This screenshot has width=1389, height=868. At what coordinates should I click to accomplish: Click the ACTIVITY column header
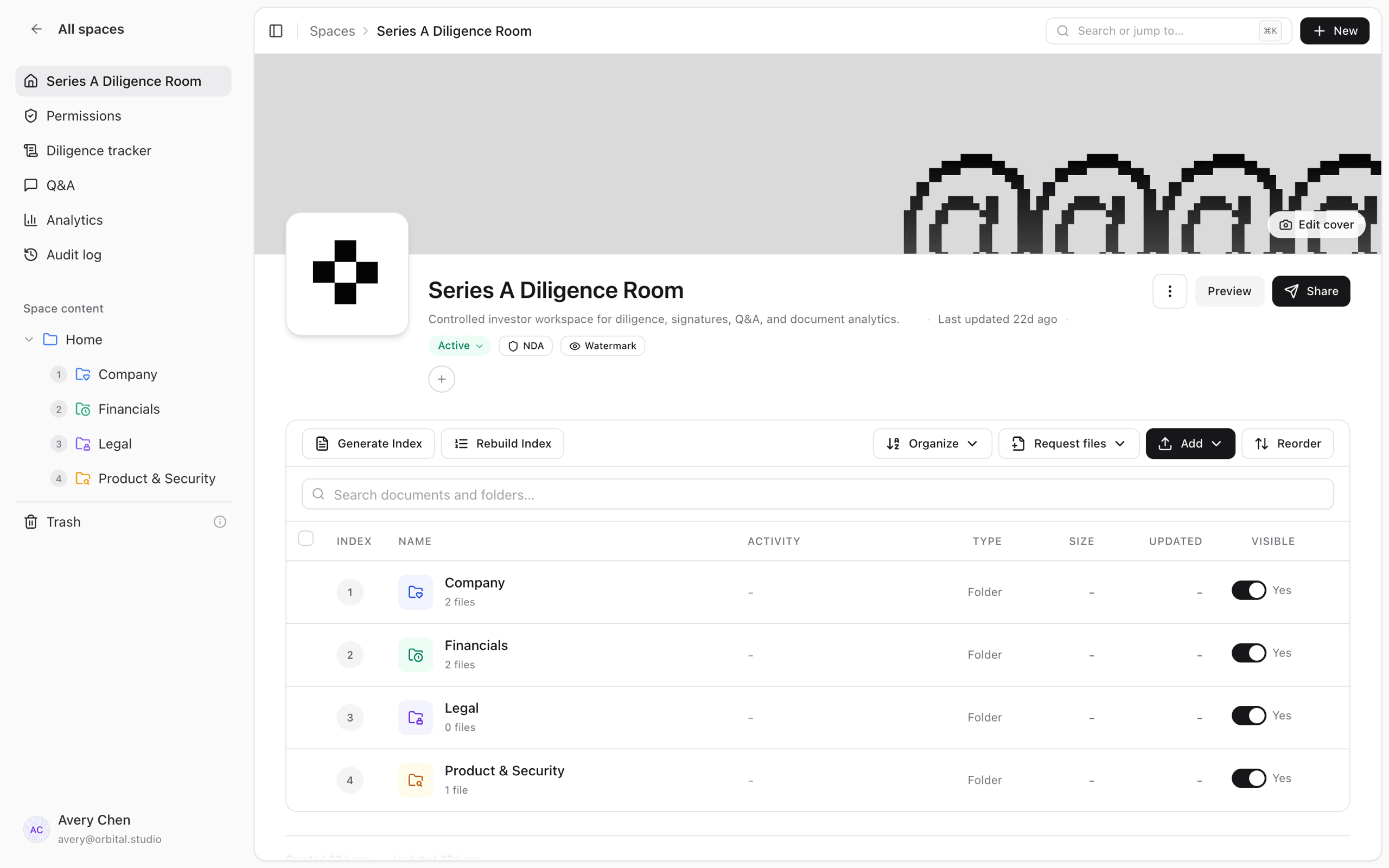(x=774, y=541)
